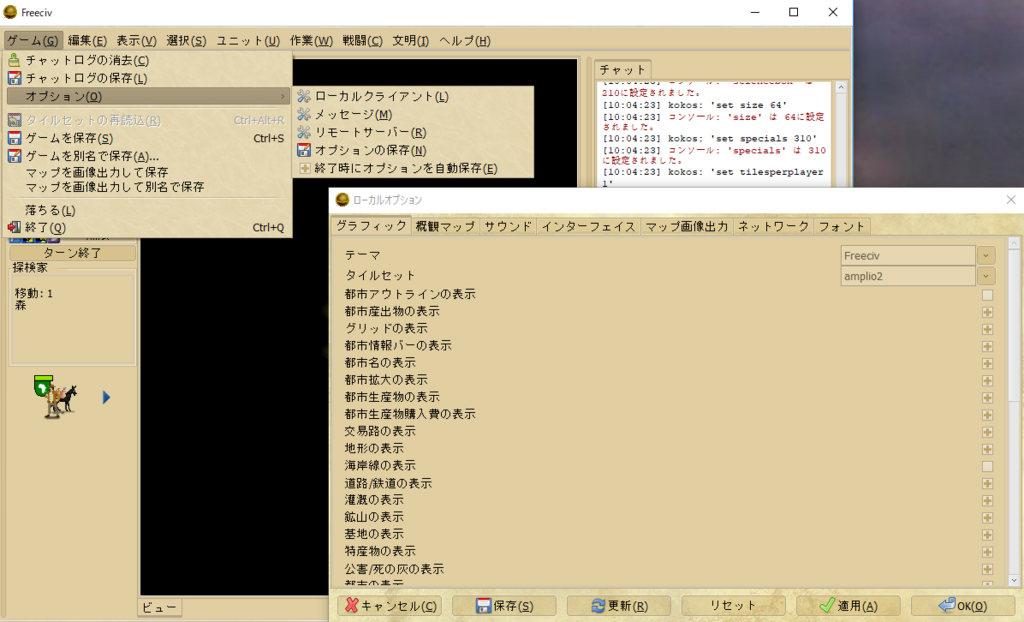Click chat scrollbar up arrow
The image size is (1024, 622).
[841, 88]
